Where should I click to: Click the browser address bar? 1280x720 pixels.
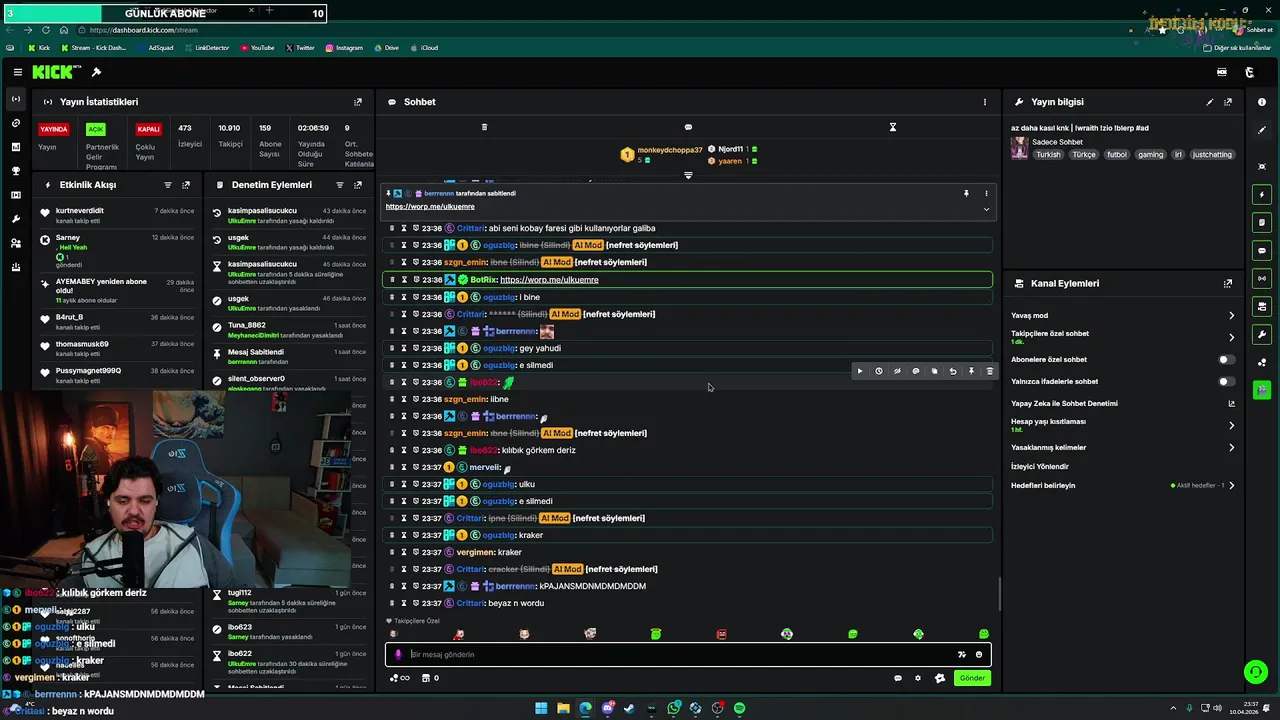[x=600, y=30]
